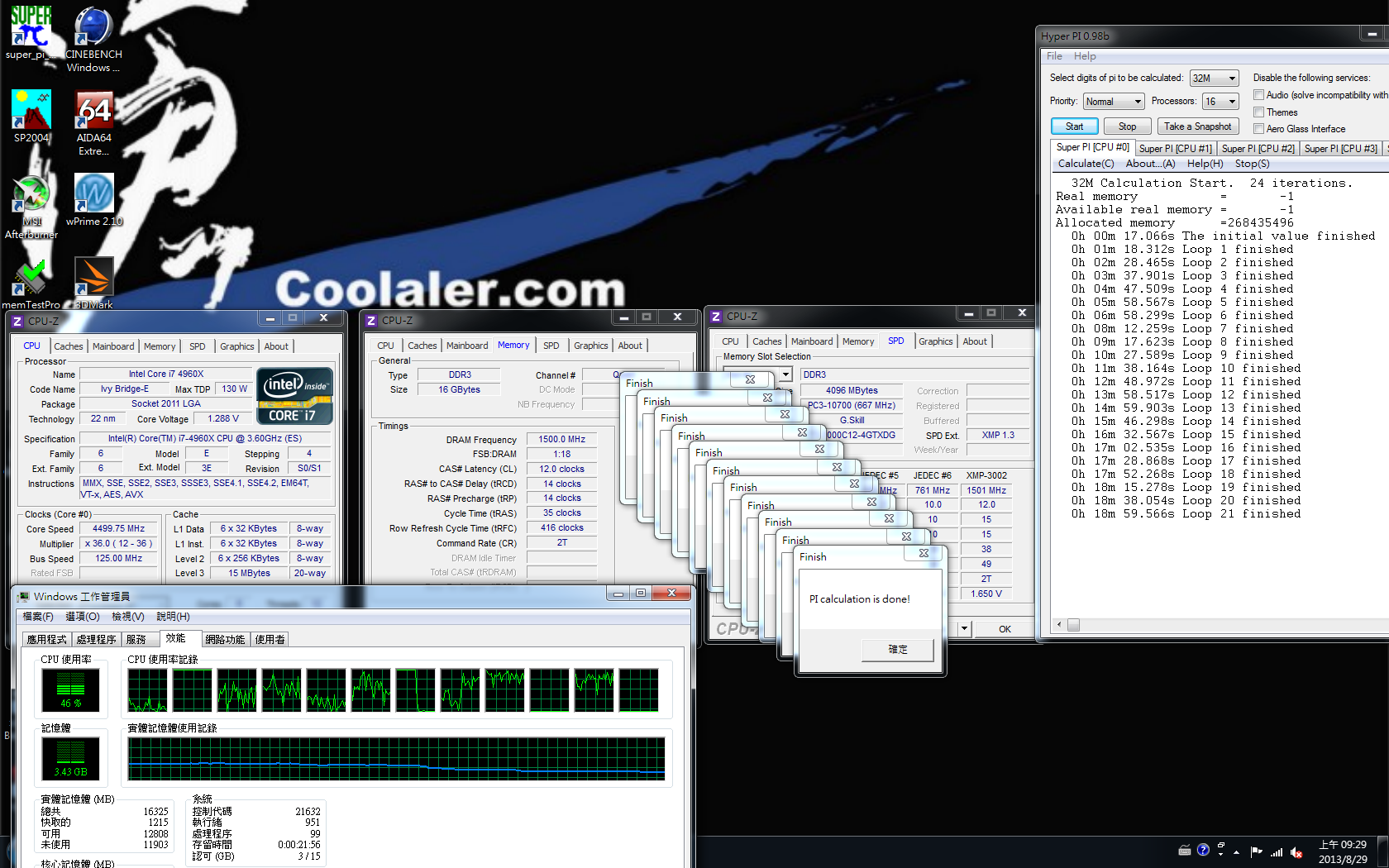Select the Super PI [CPU #3] tab
This screenshot has height=868, width=1389.
[1340, 148]
